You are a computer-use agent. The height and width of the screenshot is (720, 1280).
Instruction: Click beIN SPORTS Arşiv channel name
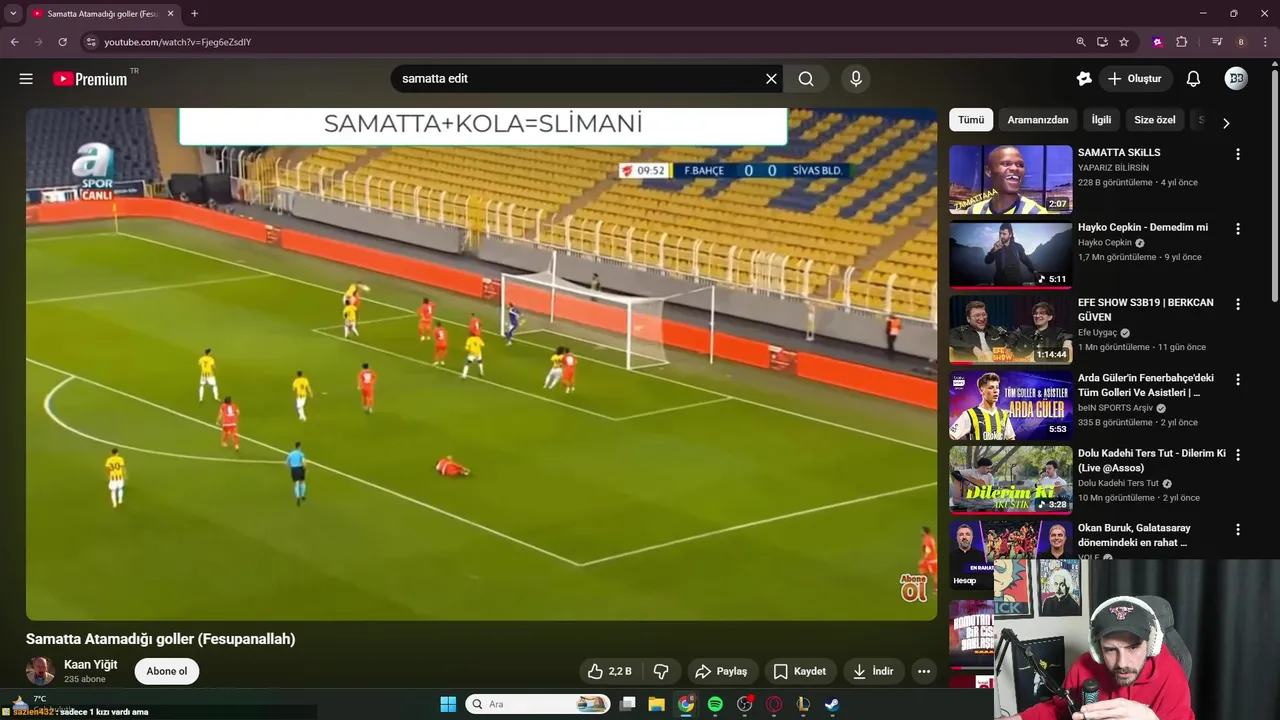[1115, 408]
